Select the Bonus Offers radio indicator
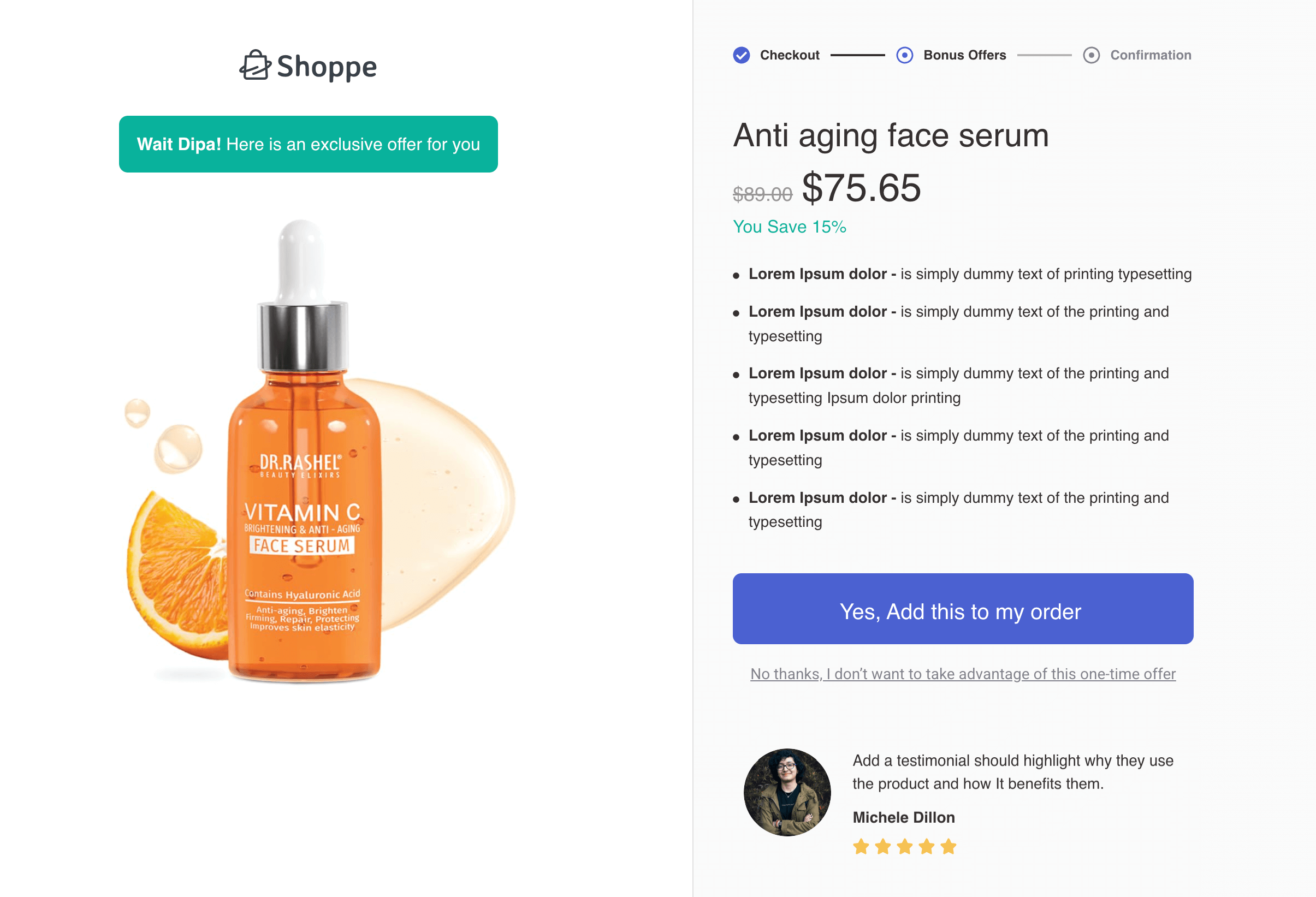 (904, 55)
